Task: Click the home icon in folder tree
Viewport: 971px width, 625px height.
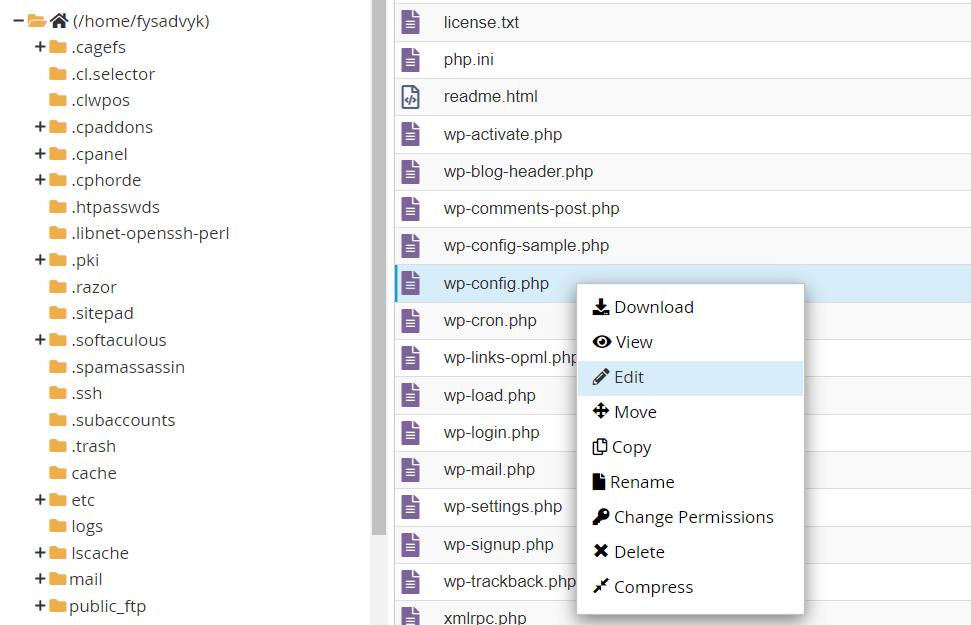Action: pyautogui.click(x=59, y=21)
